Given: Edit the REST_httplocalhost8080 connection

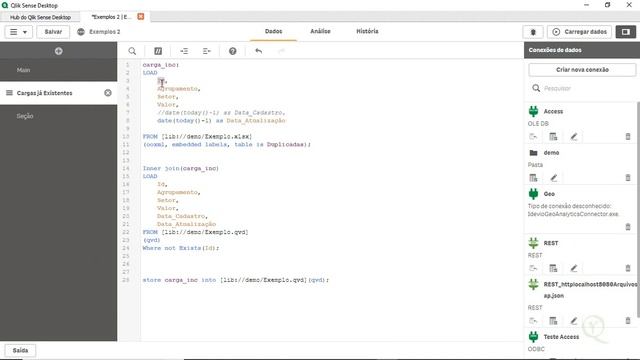Looking at the screenshot, I should 574,321.
